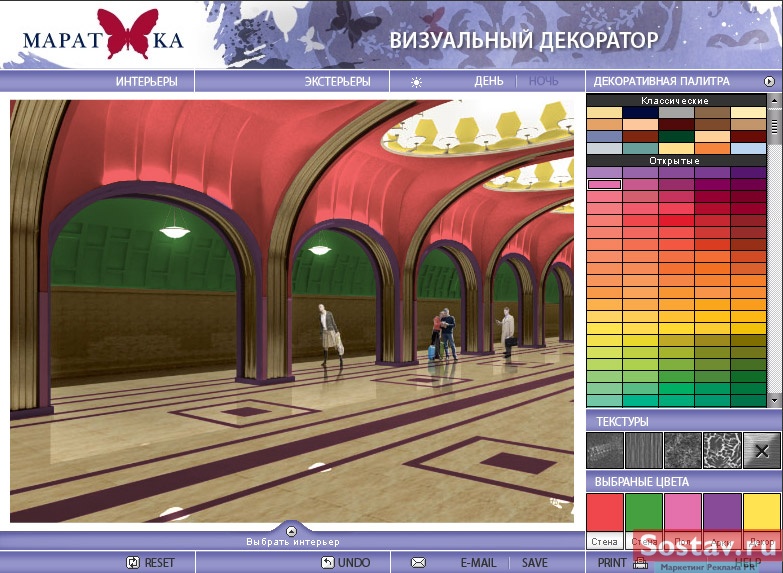Viewport: 783px width, 573px height.
Task: Select the purple Арки chosen color
Action: [x=722, y=513]
